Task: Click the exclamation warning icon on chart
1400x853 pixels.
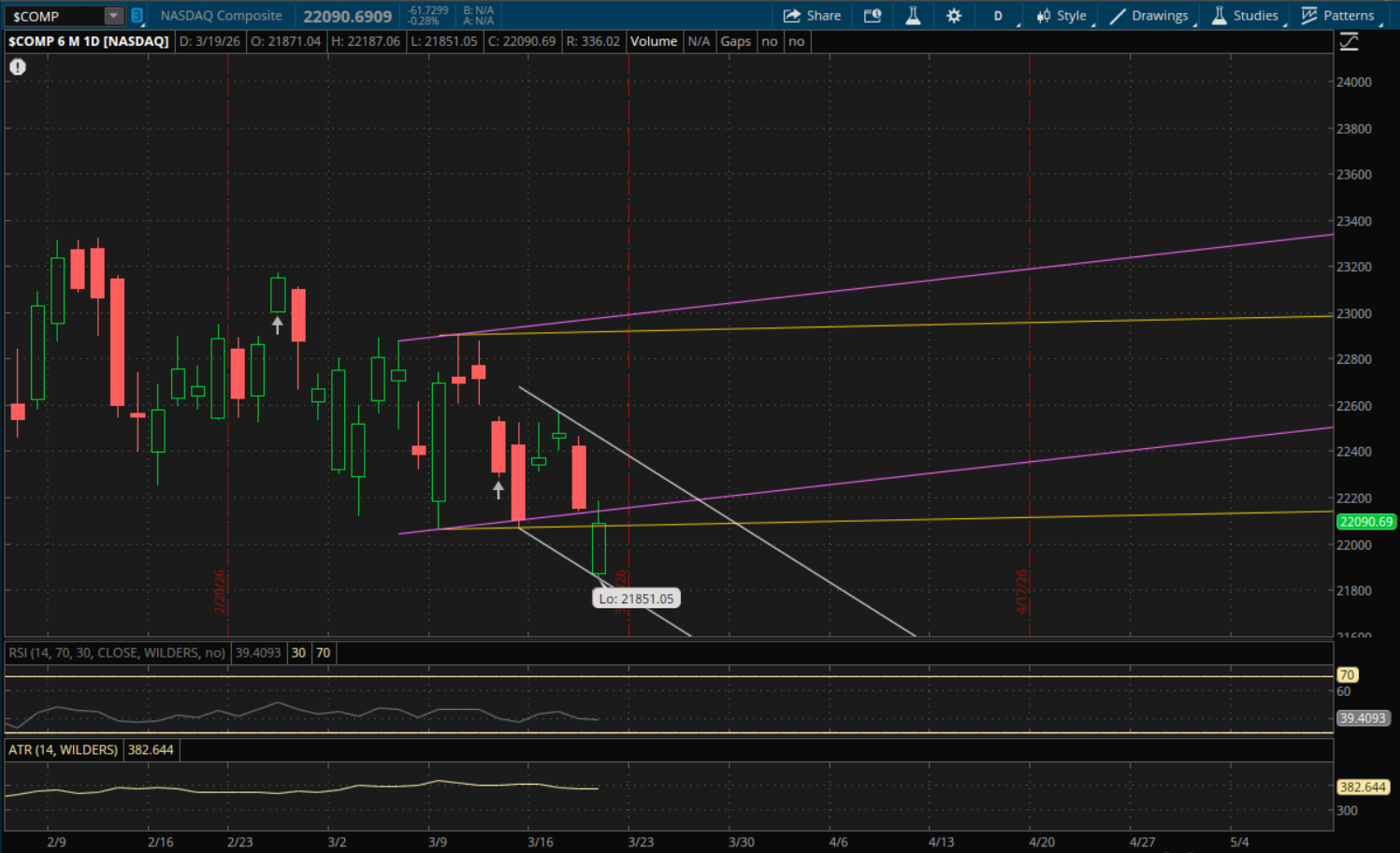Action: click(x=18, y=67)
